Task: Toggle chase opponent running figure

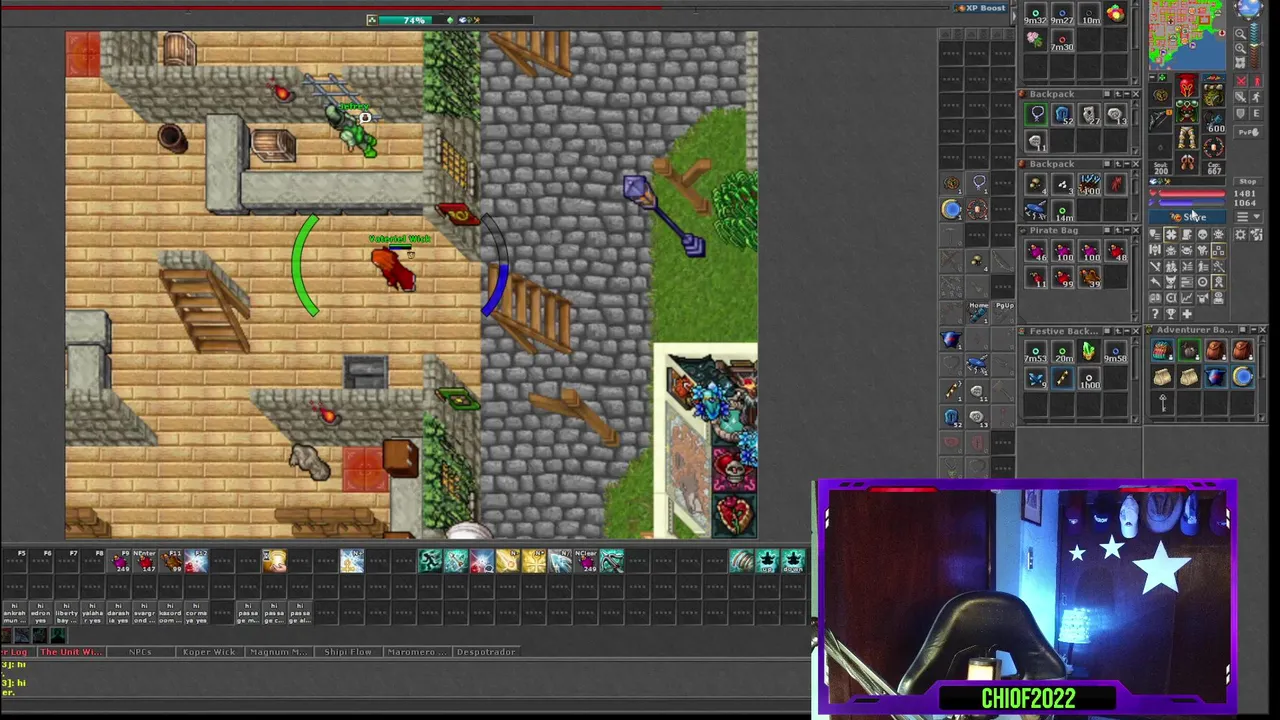Action: (x=1257, y=97)
